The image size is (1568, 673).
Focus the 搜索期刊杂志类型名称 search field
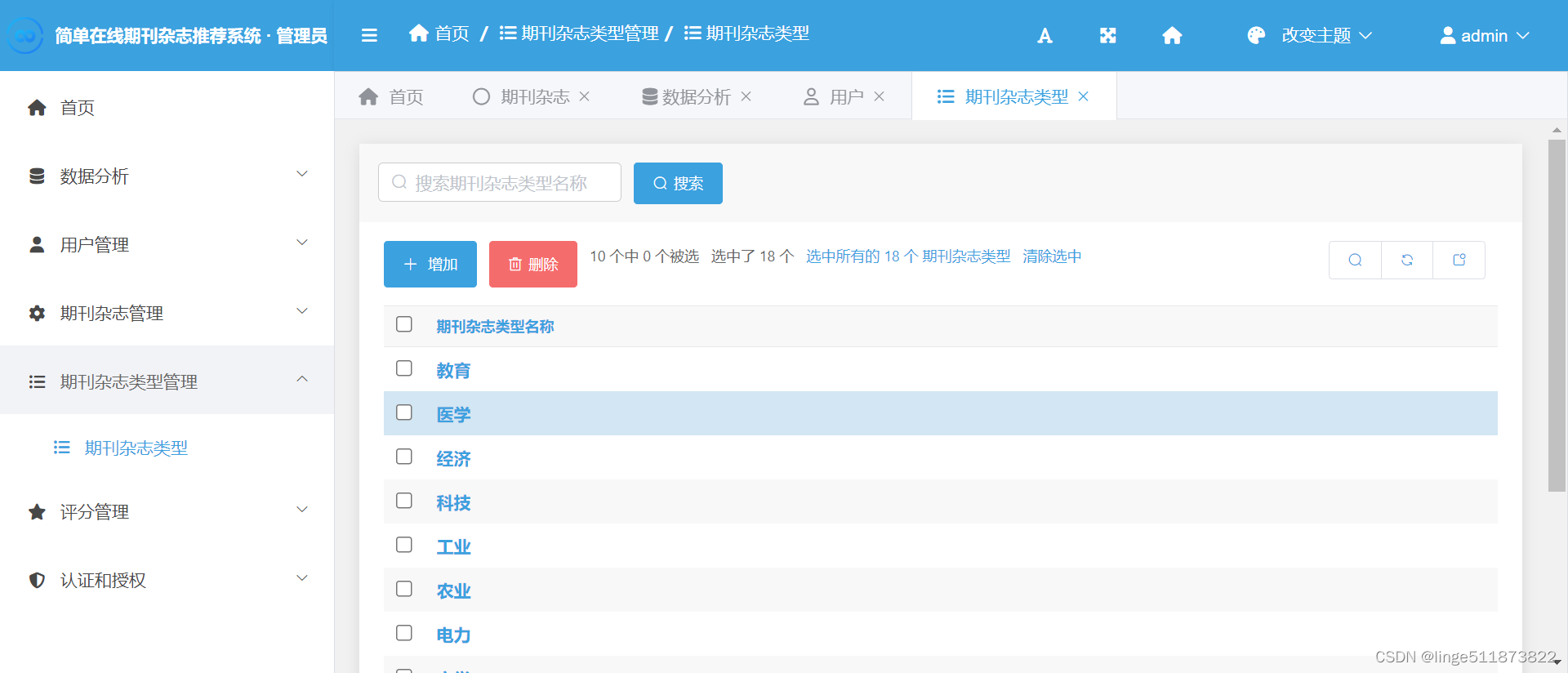click(x=500, y=182)
